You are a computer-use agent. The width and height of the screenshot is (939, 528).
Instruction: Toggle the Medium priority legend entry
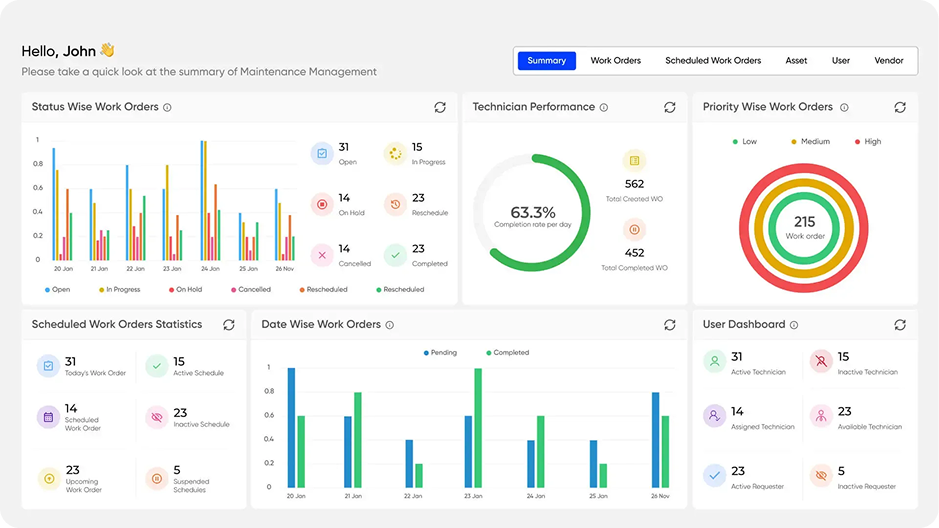[811, 142]
